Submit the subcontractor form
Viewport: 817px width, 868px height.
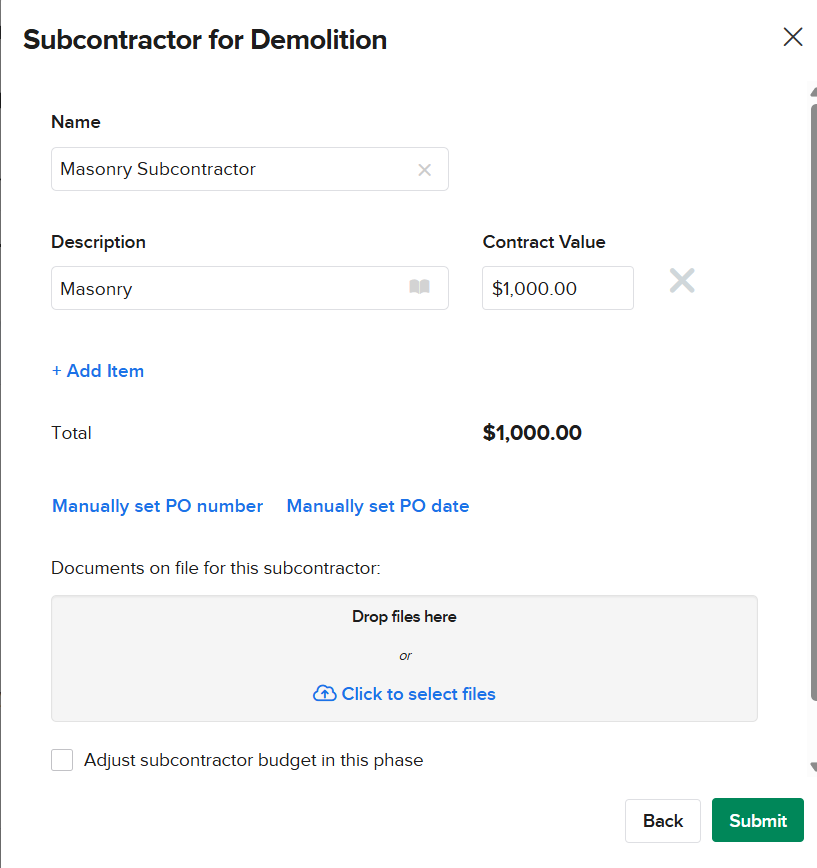coord(757,821)
